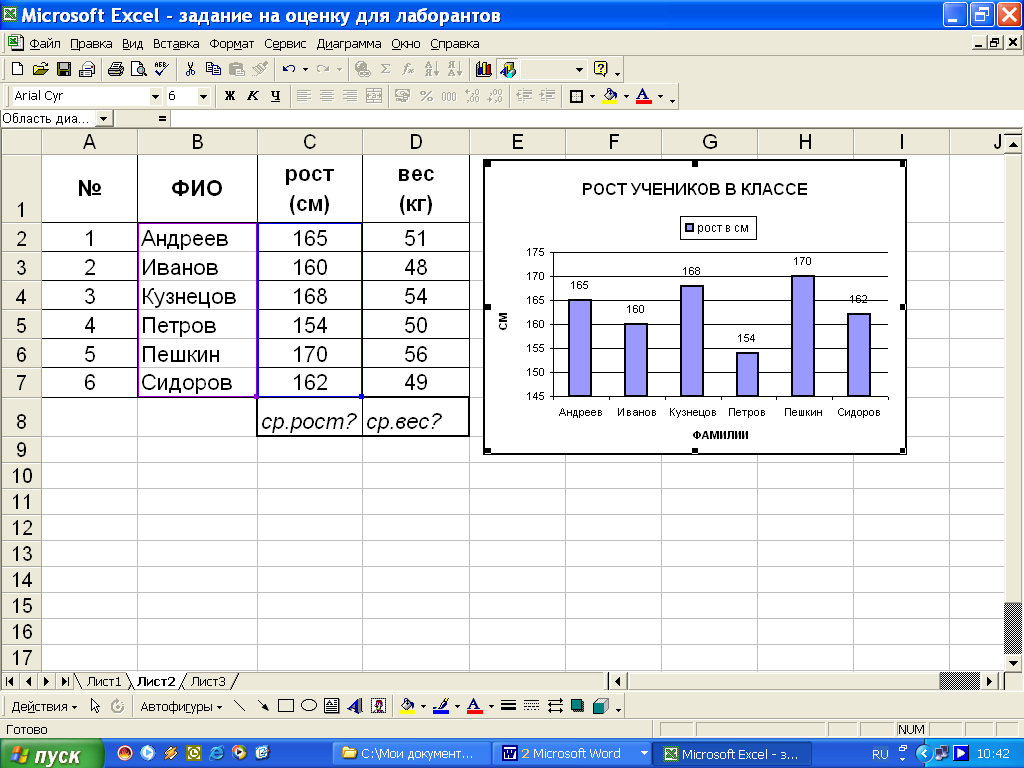Screen dimensions: 1024x768
Task: Switch to the Лист1 sheet tab
Action: click(x=104, y=681)
